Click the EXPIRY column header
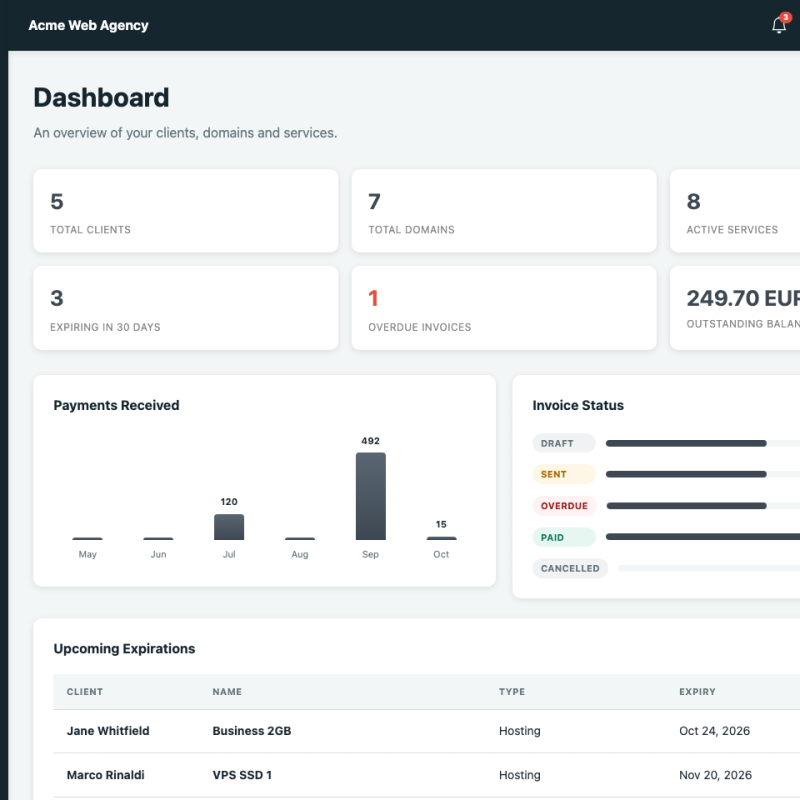The image size is (800, 800). (697, 692)
